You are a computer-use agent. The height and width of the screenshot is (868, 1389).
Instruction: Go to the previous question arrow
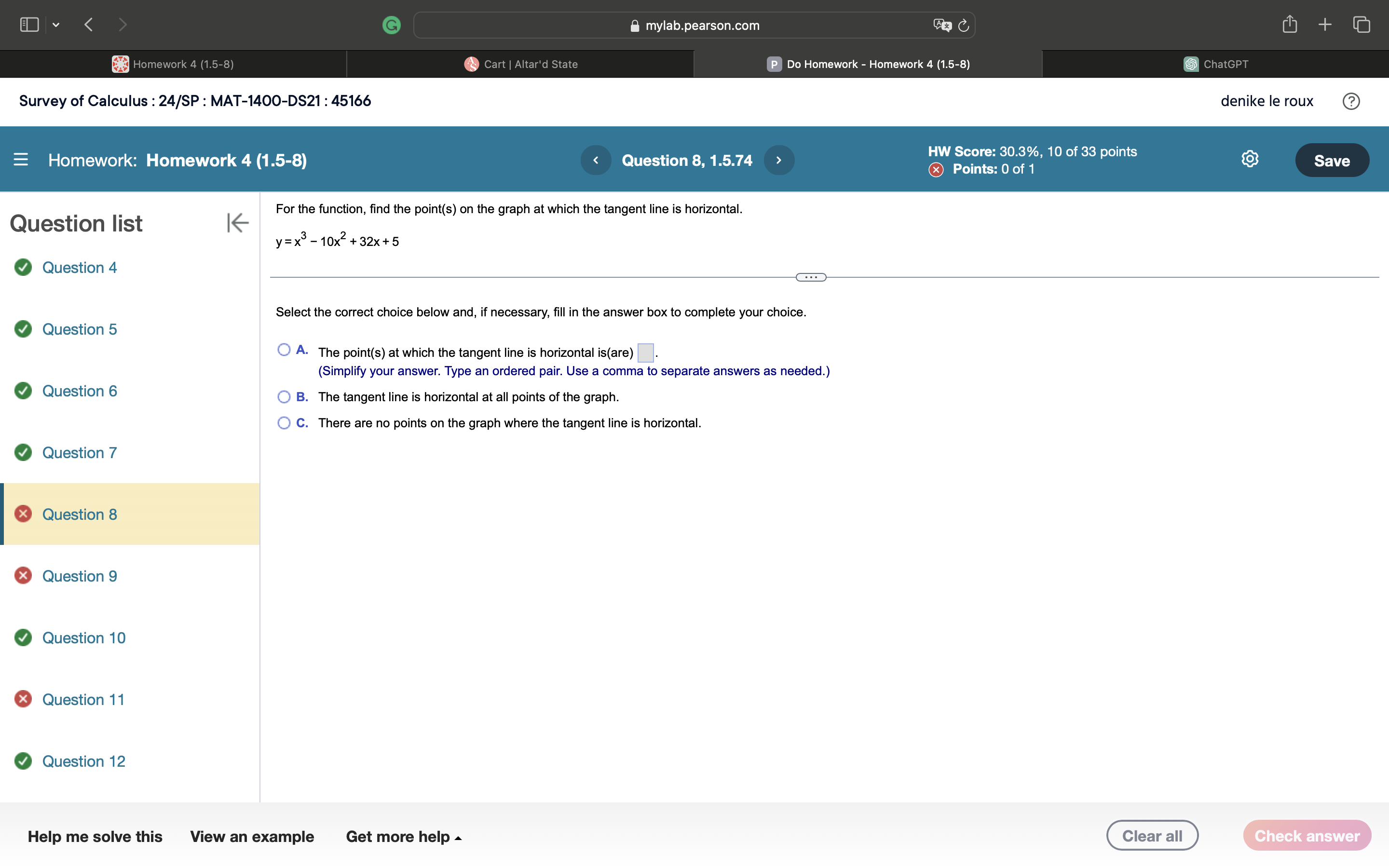[x=595, y=160]
